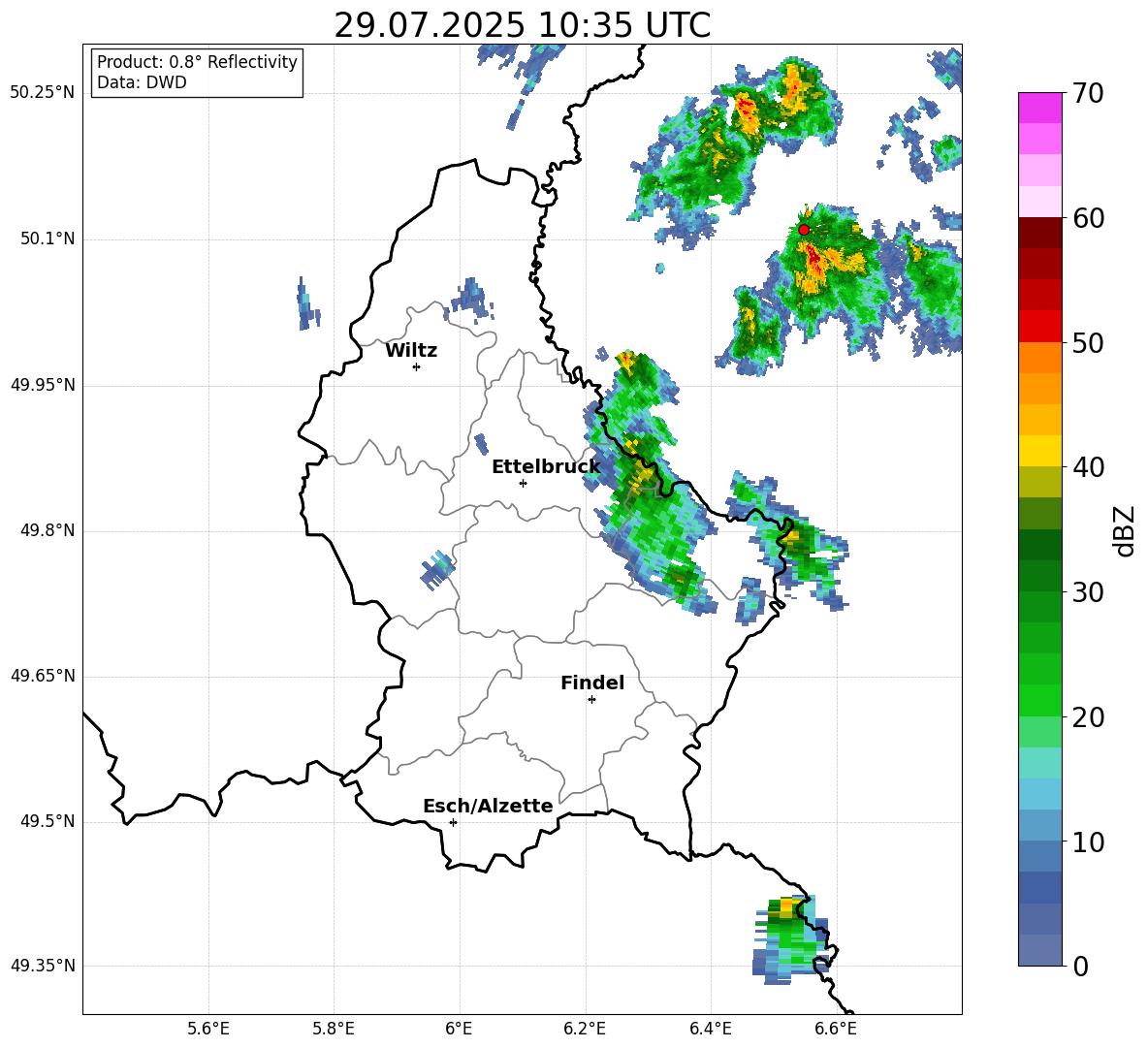Click the colorbar tick label 40
Screen dimensions: 1148x1048
click(x=1088, y=467)
